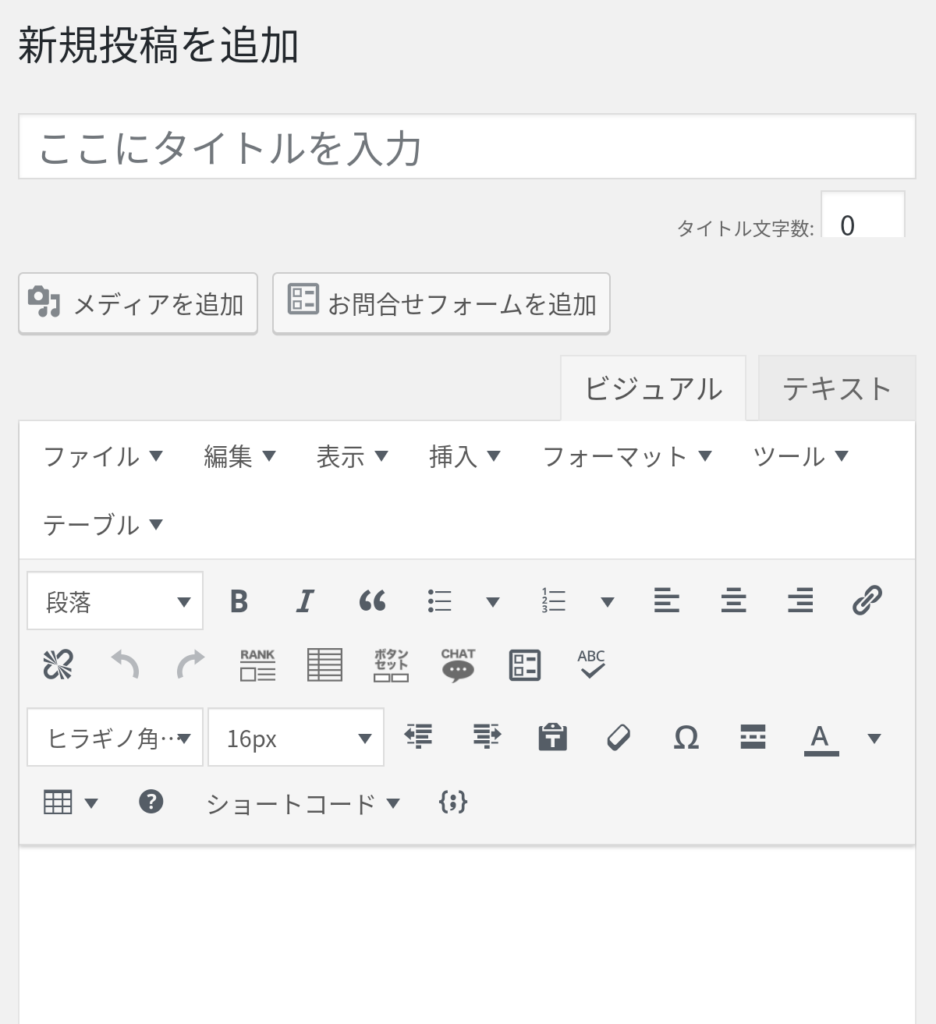Open text color picker arrow

tap(874, 738)
